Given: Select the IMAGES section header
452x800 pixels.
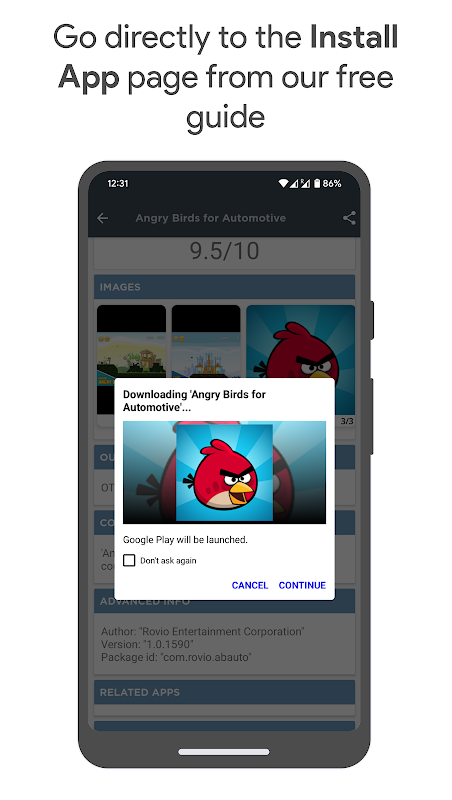Looking at the screenshot, I should pos(224,287).
